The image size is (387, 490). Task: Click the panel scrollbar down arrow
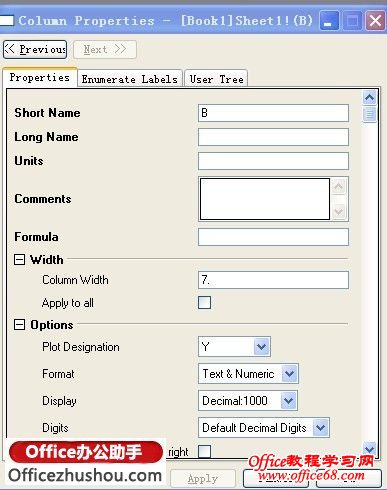pos(369,449)
